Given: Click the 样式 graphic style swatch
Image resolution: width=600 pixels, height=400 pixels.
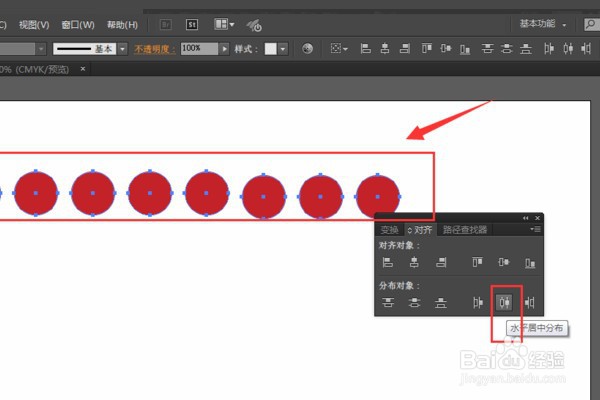Looking at the screenshot, I should click(x=271, y=49).
